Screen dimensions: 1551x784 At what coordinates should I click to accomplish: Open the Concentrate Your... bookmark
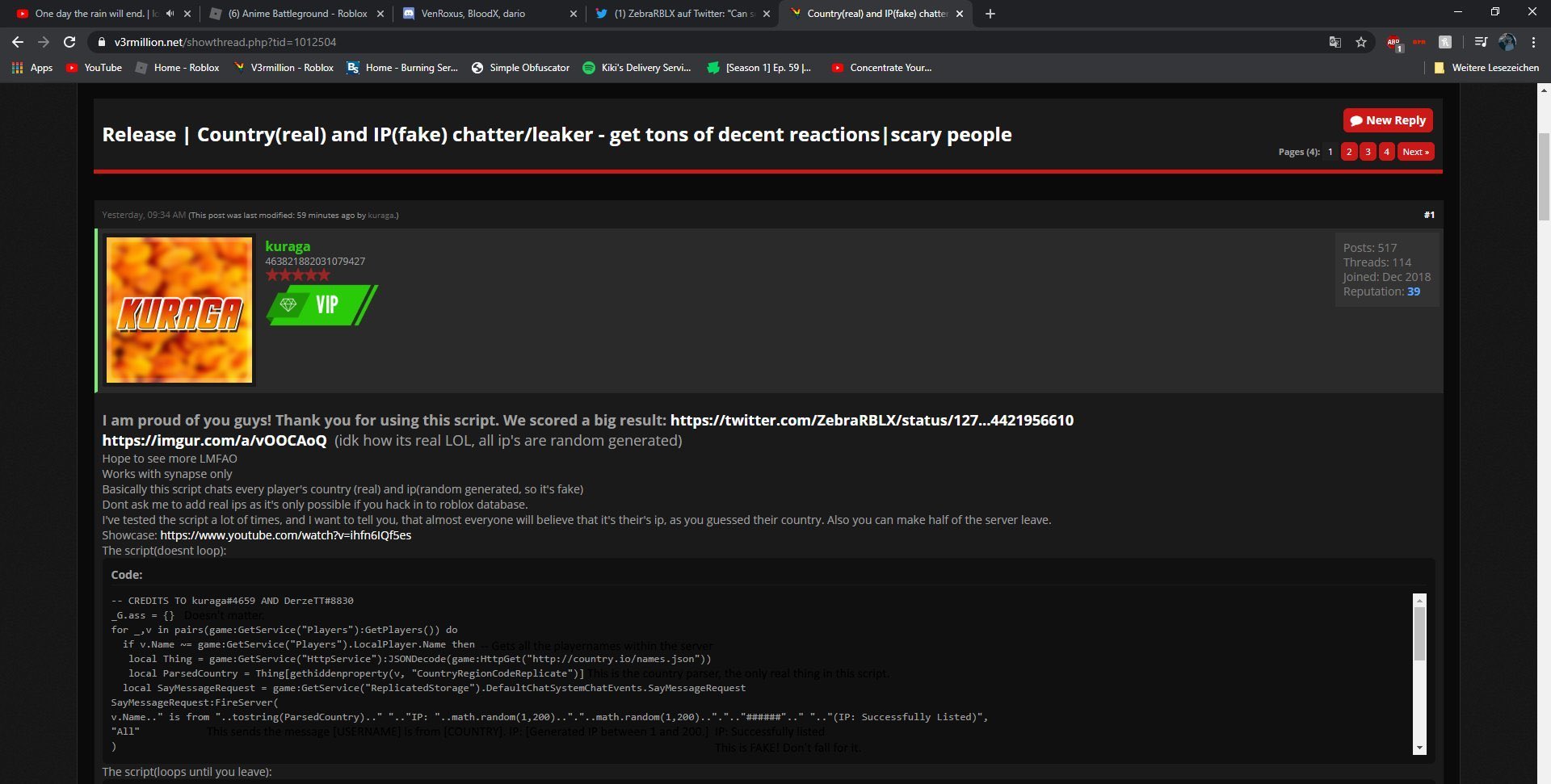tap(881, 68)
